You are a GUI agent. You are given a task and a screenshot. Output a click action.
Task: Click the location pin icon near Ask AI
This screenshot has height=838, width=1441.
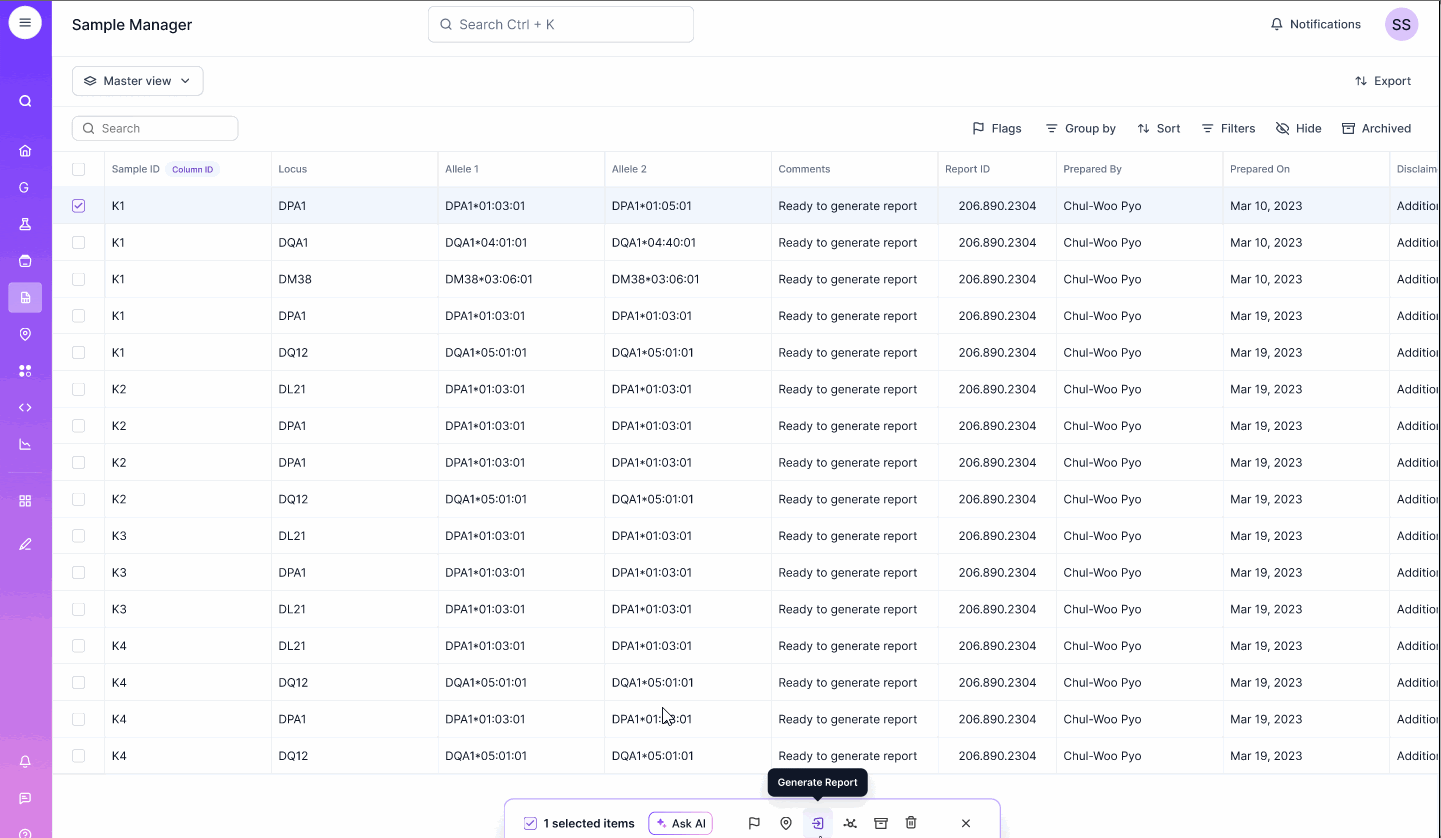[x=786, y=822]
